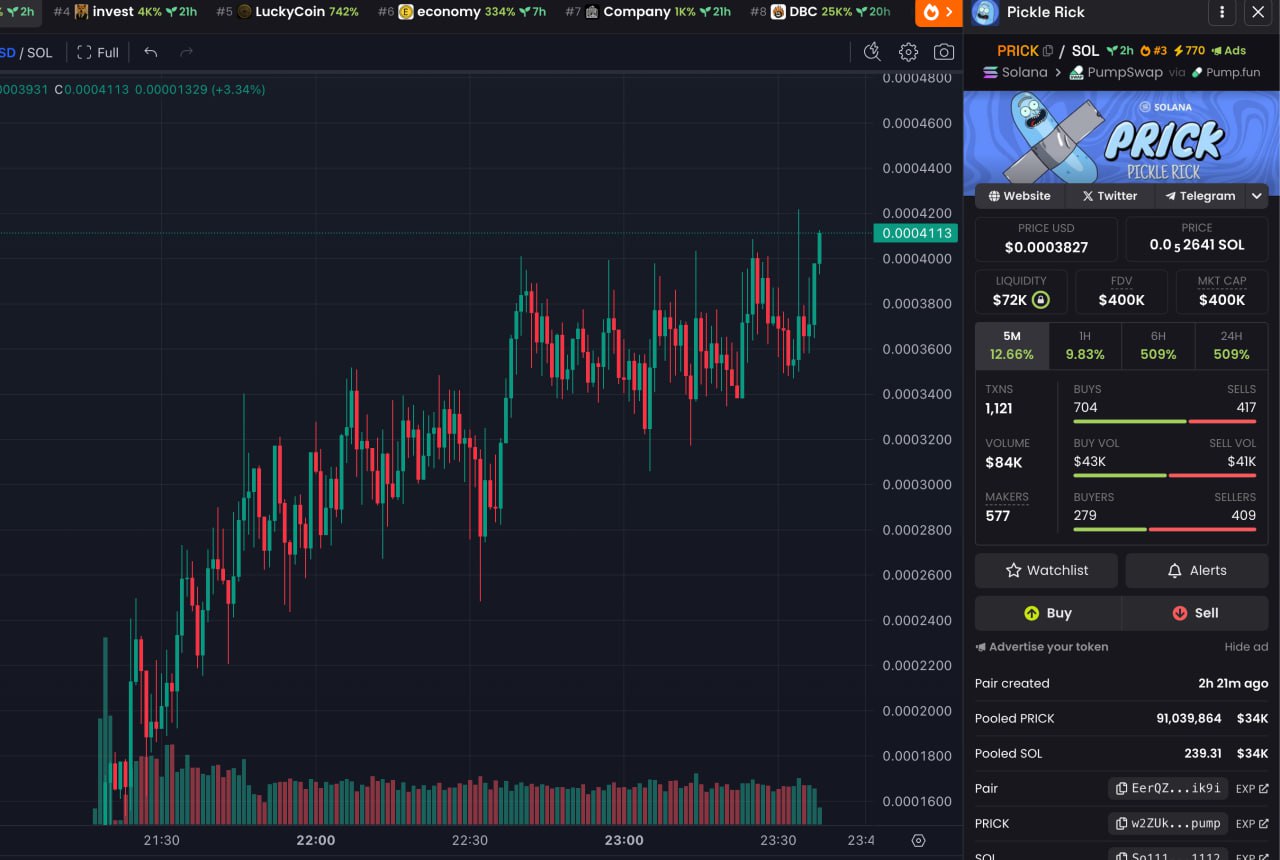Screen dimensions: 1280x860
Task: Click the Pooled PRICK amount 91,039,864
Action: click(1189, 718)
